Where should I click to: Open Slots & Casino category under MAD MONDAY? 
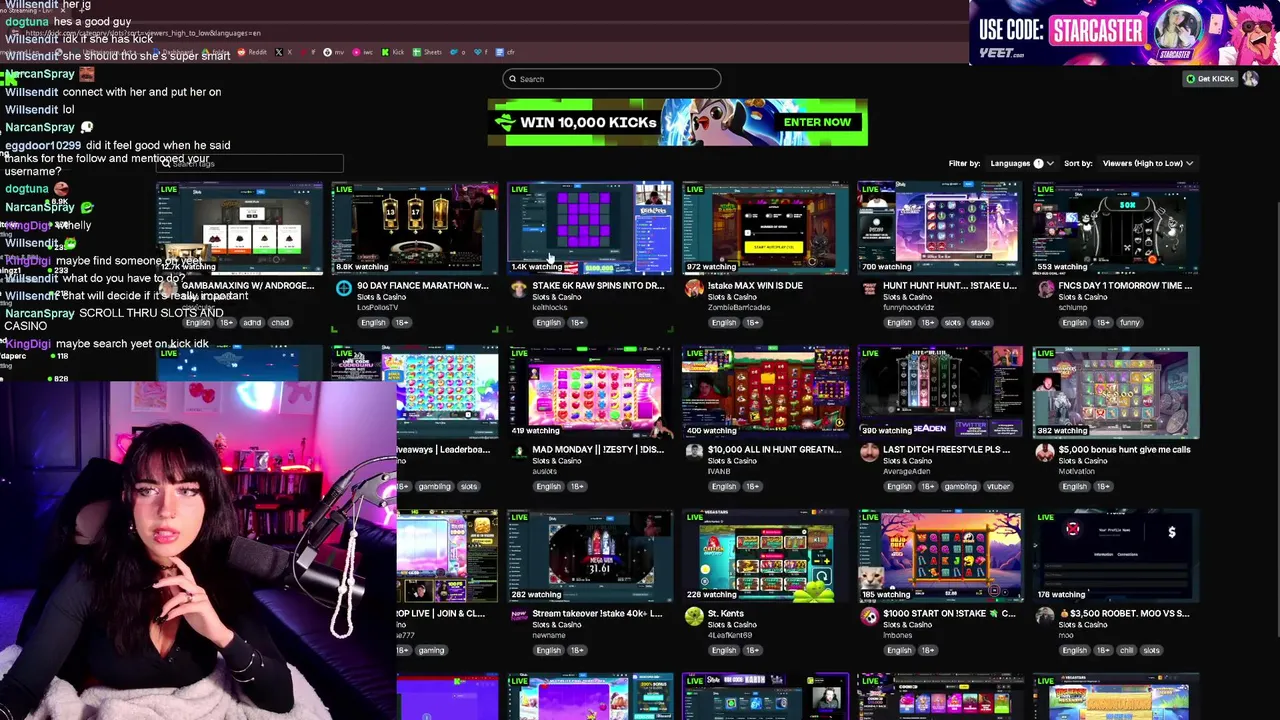557,461
